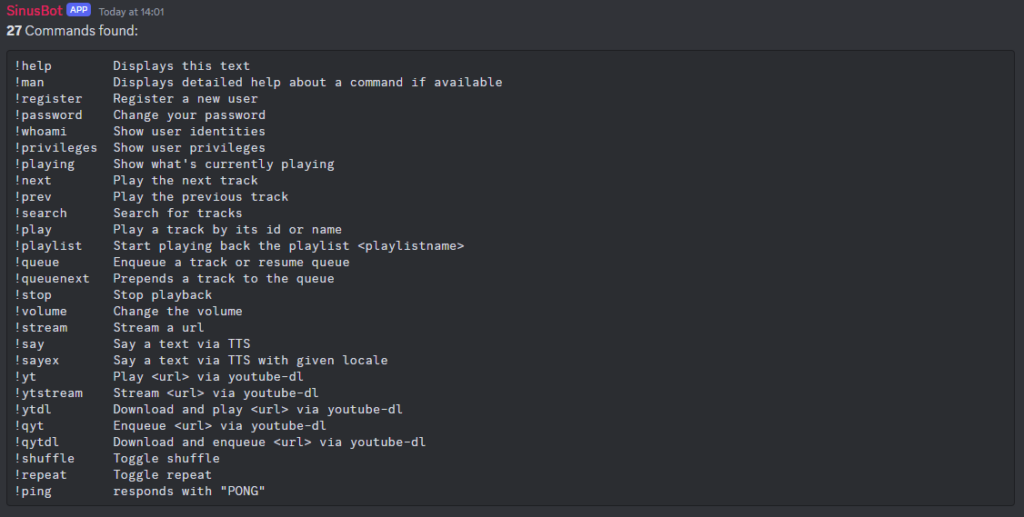Click the !search command text
The width and height of the screenshot is (1024, 517).
[41, 213]
